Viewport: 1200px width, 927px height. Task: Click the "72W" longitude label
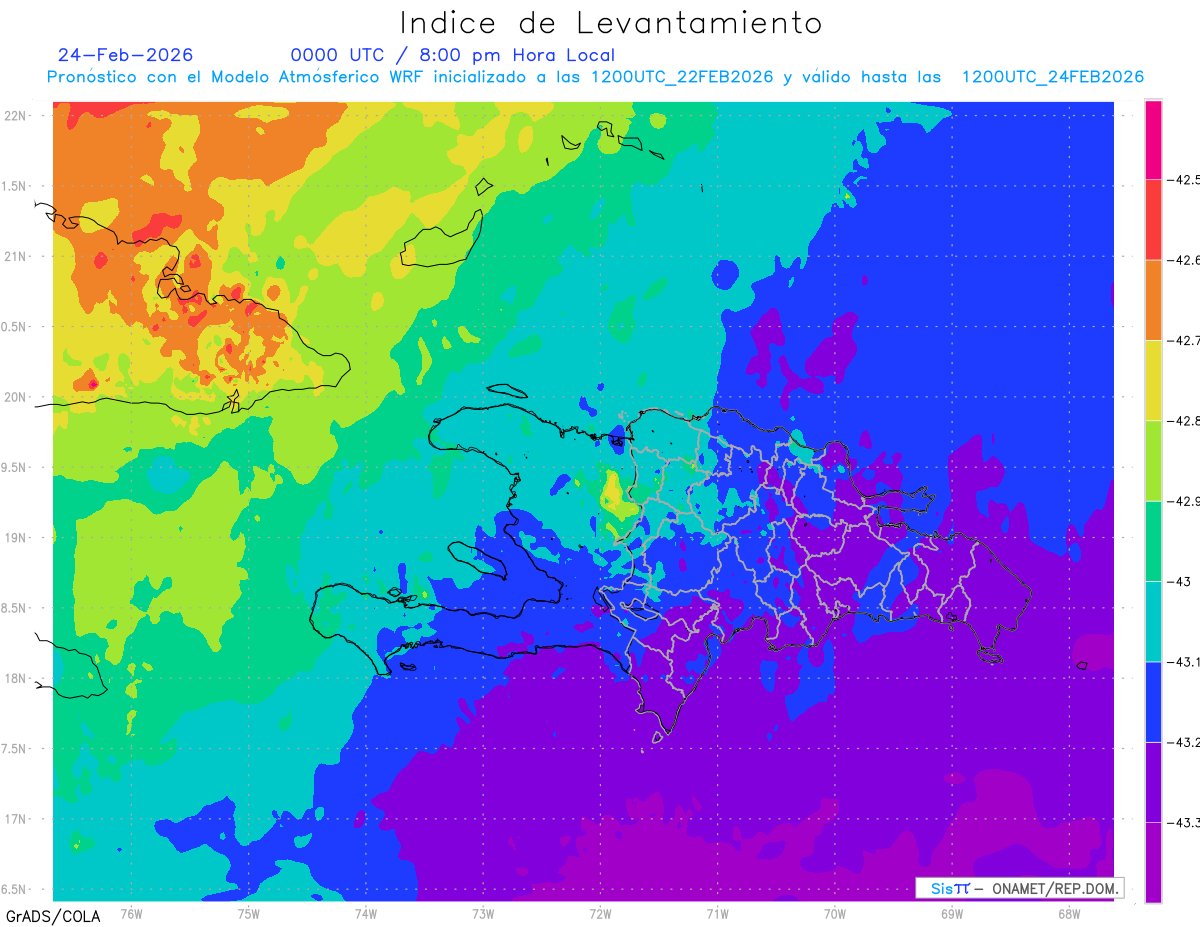pyautogui.click(x=600, y=914)
